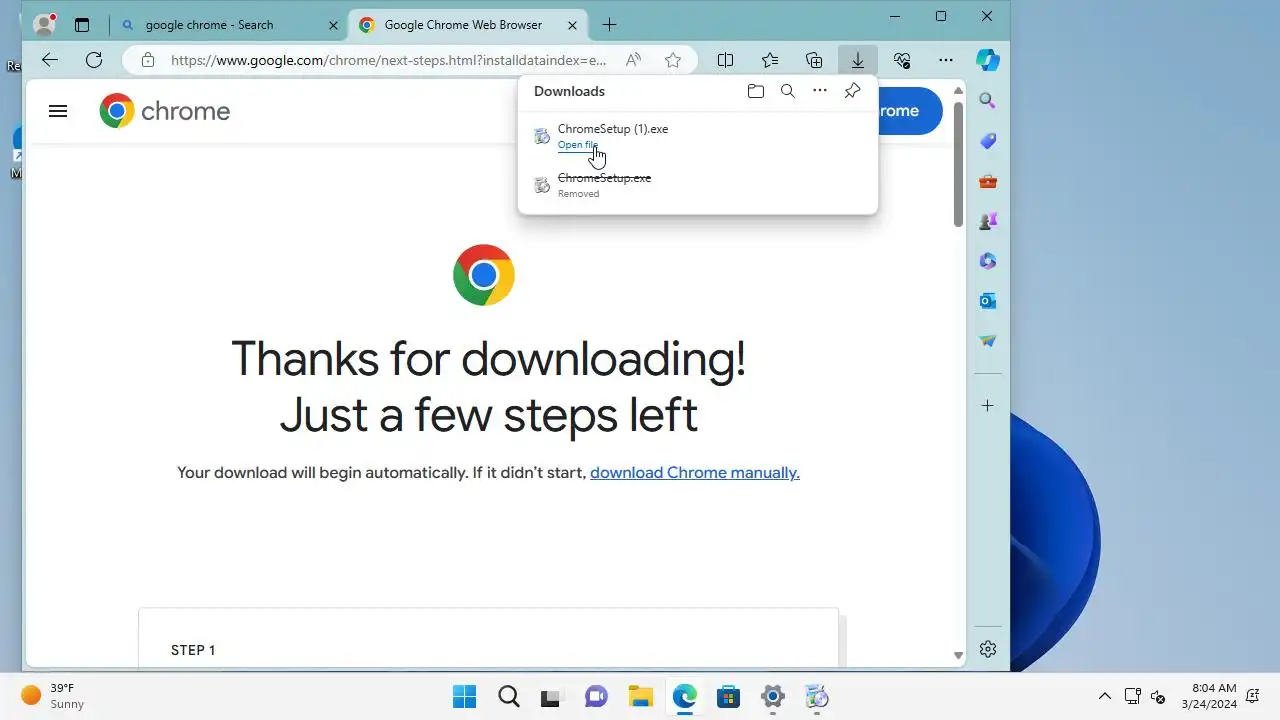Viewport: 1280px width, 720px height.
Task: Open the Chrome page hamburger menu
Action: (x=58, y=111)
